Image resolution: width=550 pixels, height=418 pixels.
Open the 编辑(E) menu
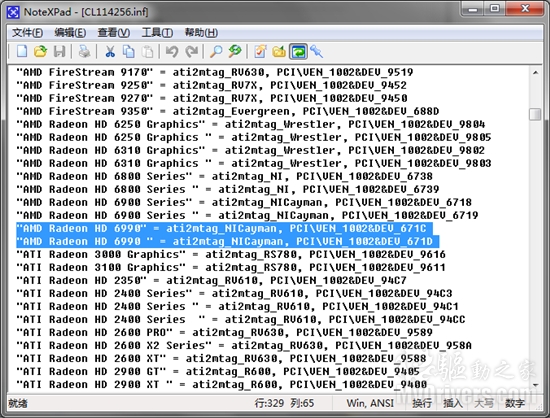pos(70,33)
